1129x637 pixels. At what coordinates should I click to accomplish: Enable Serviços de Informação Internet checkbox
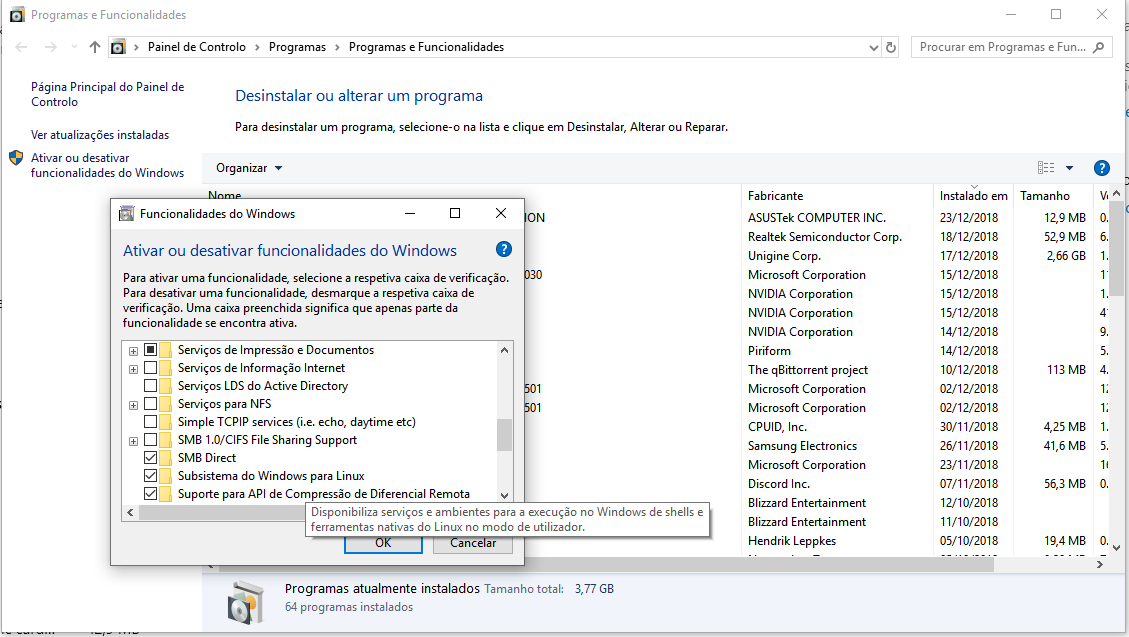click(150, 368)
